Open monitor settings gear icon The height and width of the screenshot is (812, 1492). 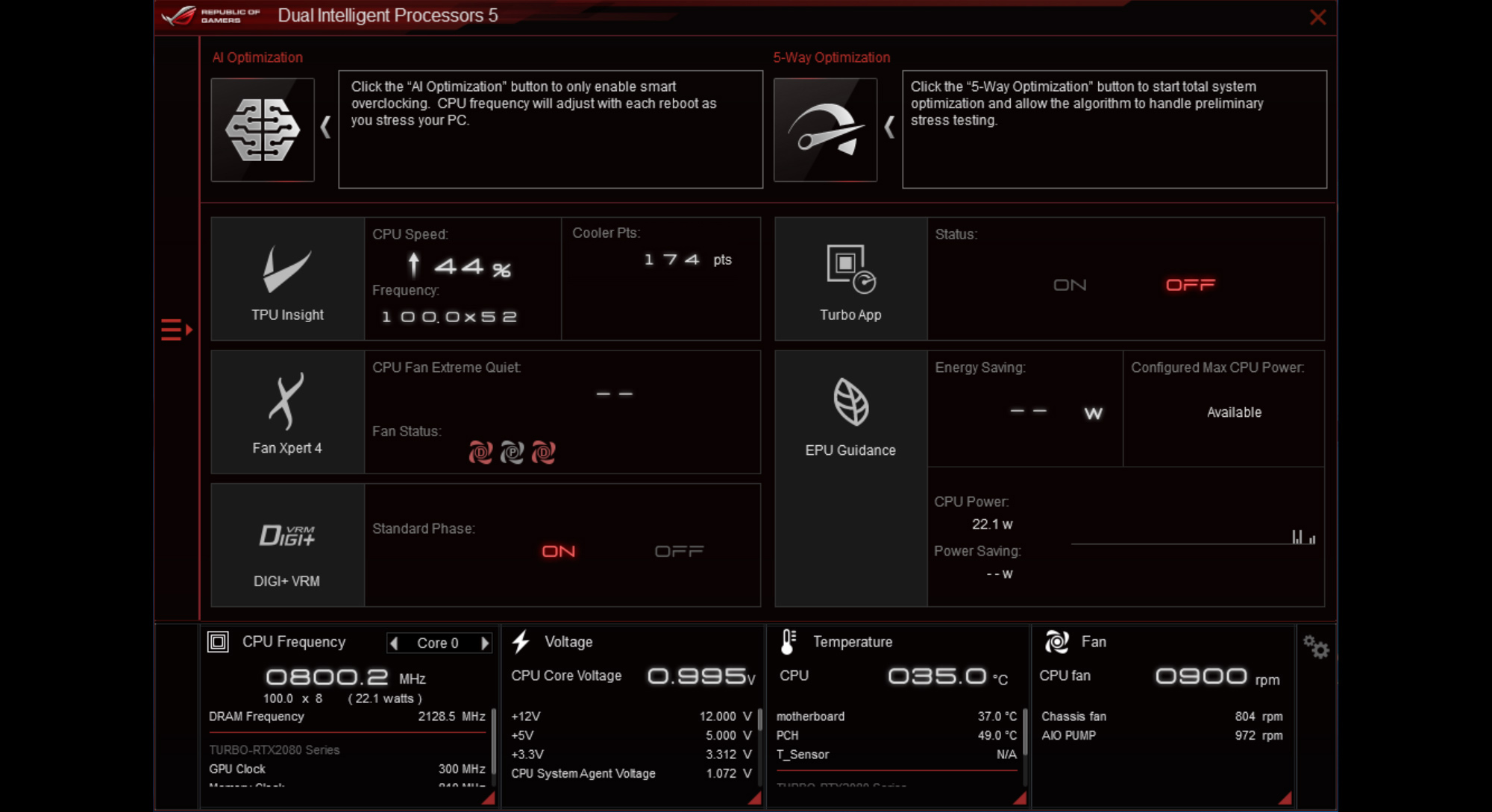coord(1316,646)
